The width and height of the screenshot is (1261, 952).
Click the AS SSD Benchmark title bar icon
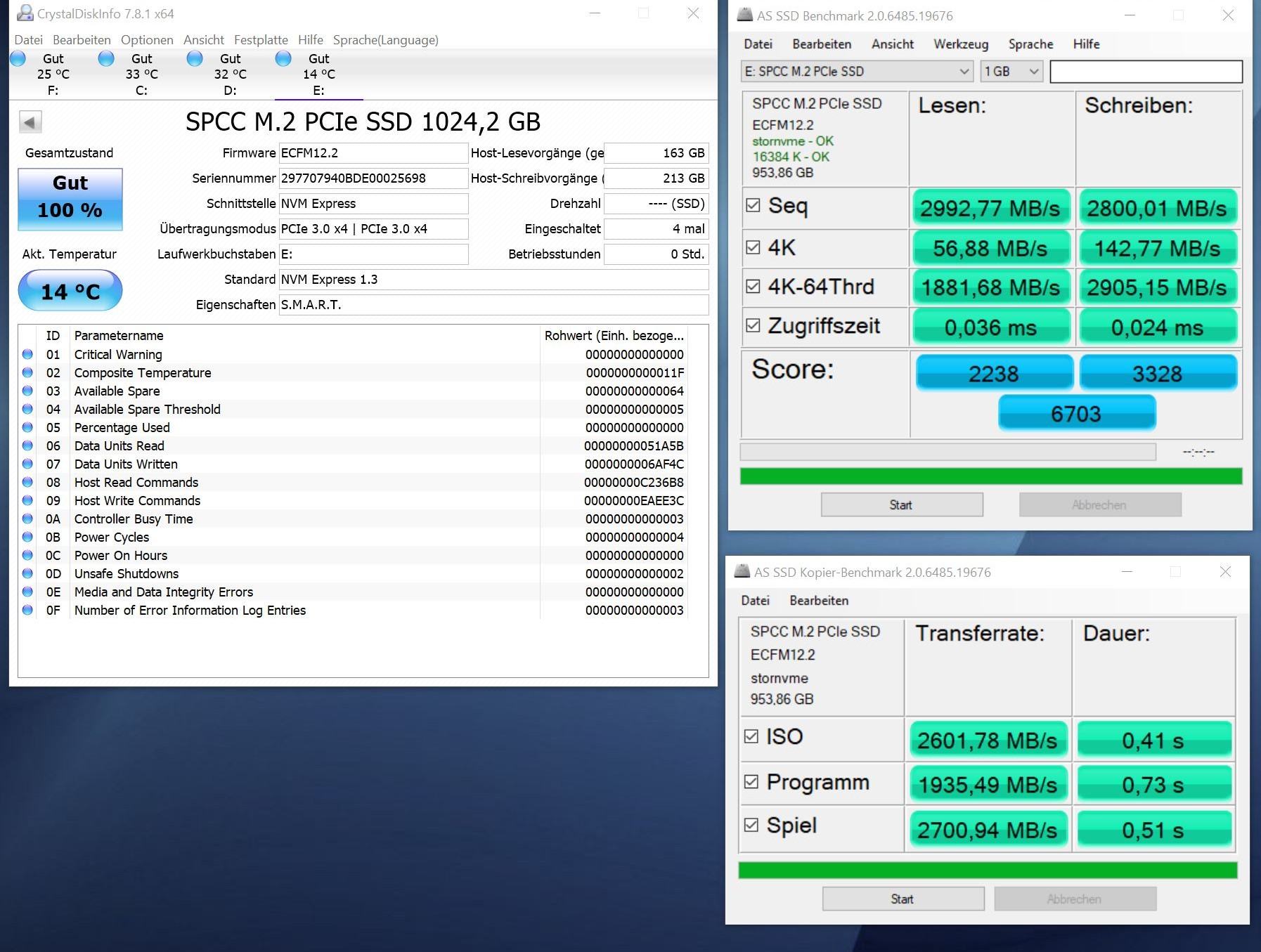coord(744,15)
